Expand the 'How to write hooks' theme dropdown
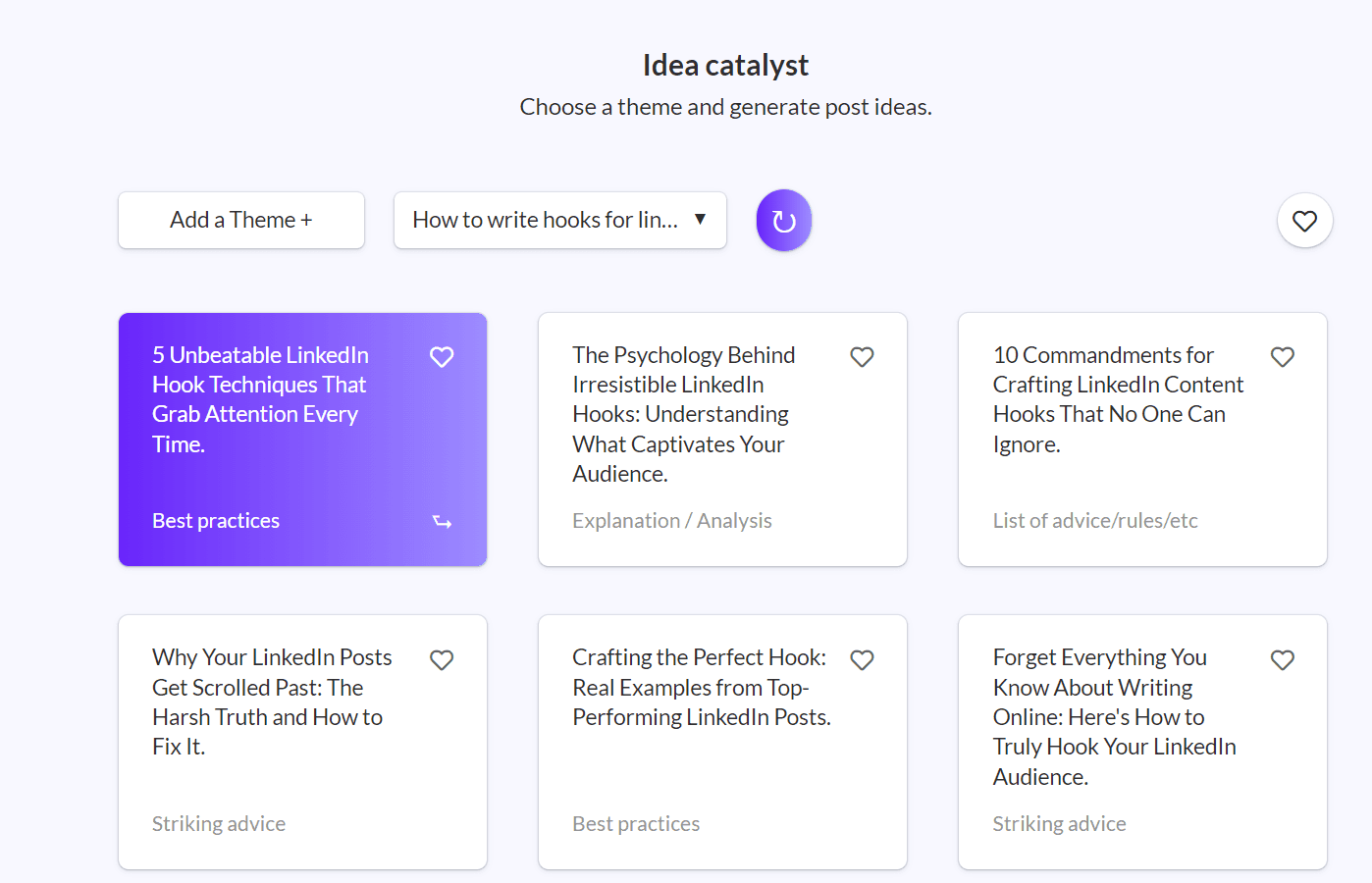This screenshot has width=1372, height=883. 559,220
